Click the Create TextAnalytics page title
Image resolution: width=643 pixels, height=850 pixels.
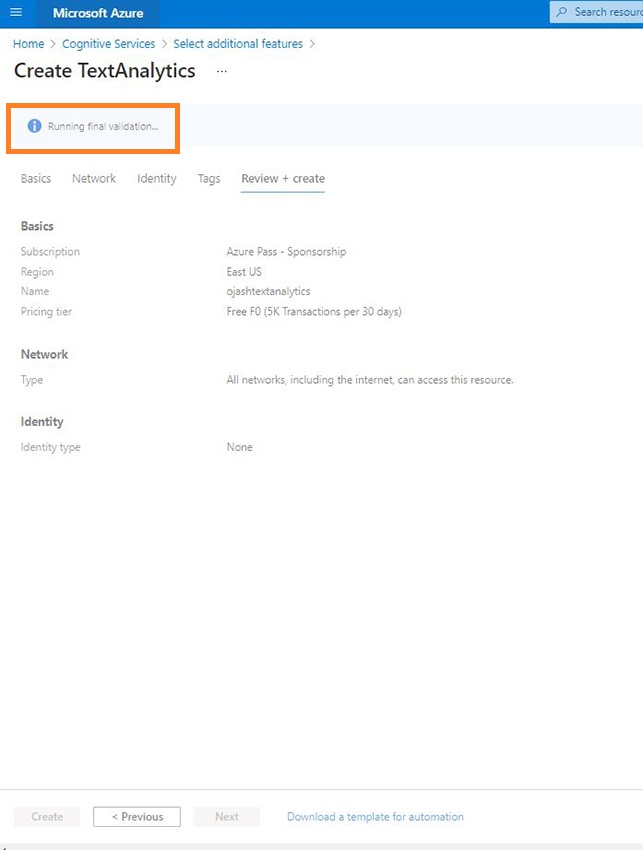pos(105,71)
